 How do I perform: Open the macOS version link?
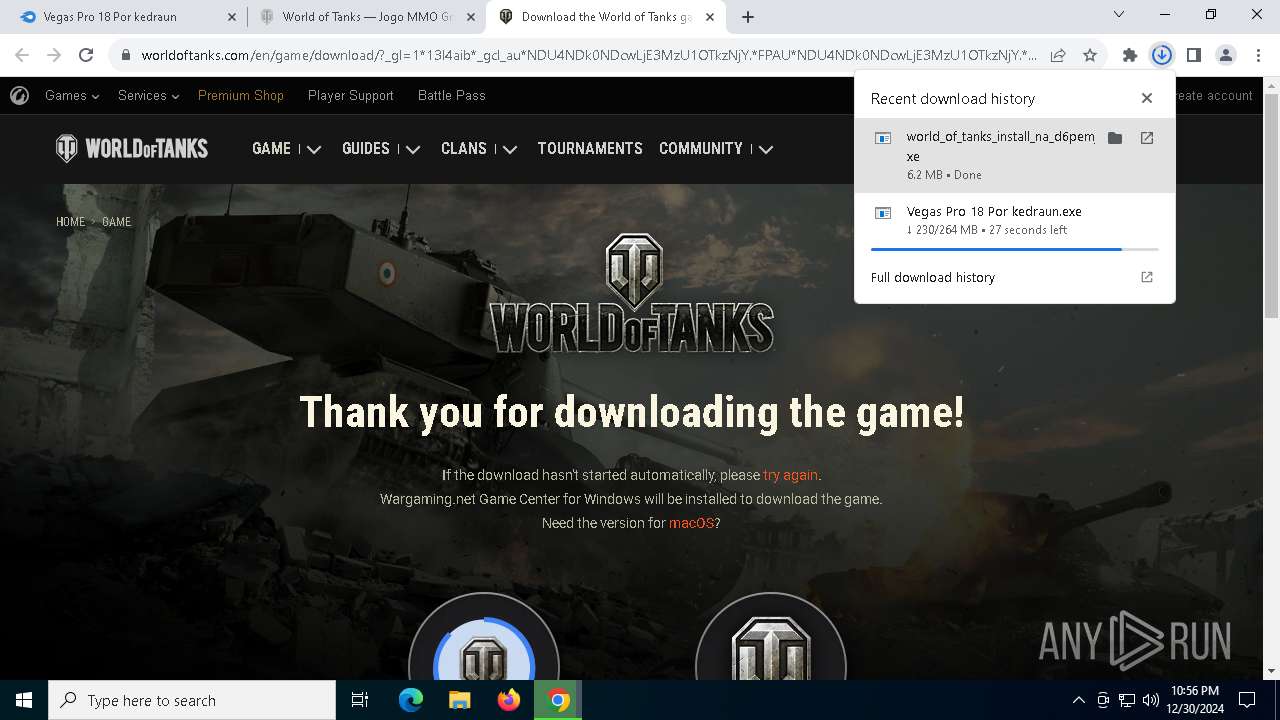coord(692,523)
